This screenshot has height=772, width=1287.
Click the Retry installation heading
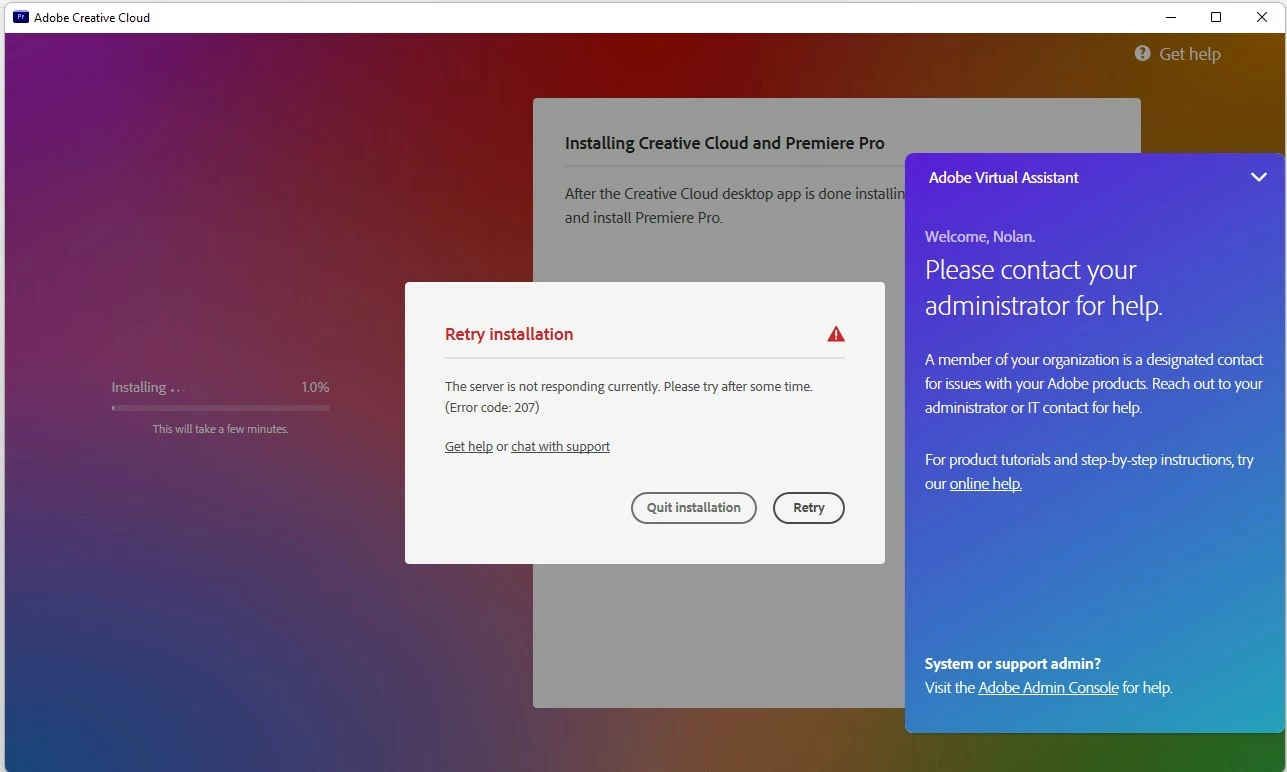click(509, 334)
